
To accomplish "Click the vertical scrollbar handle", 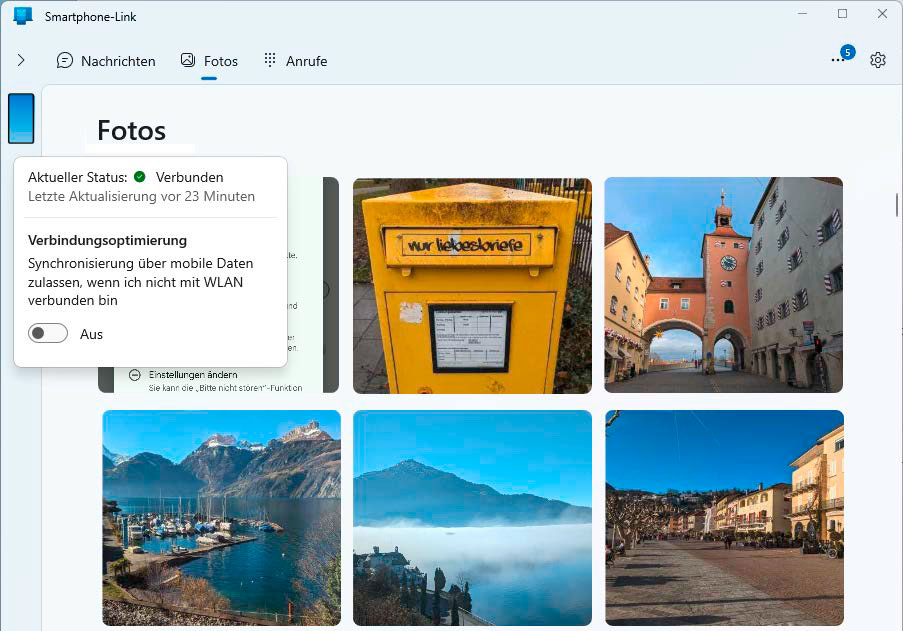I will [x=897, y=206].
